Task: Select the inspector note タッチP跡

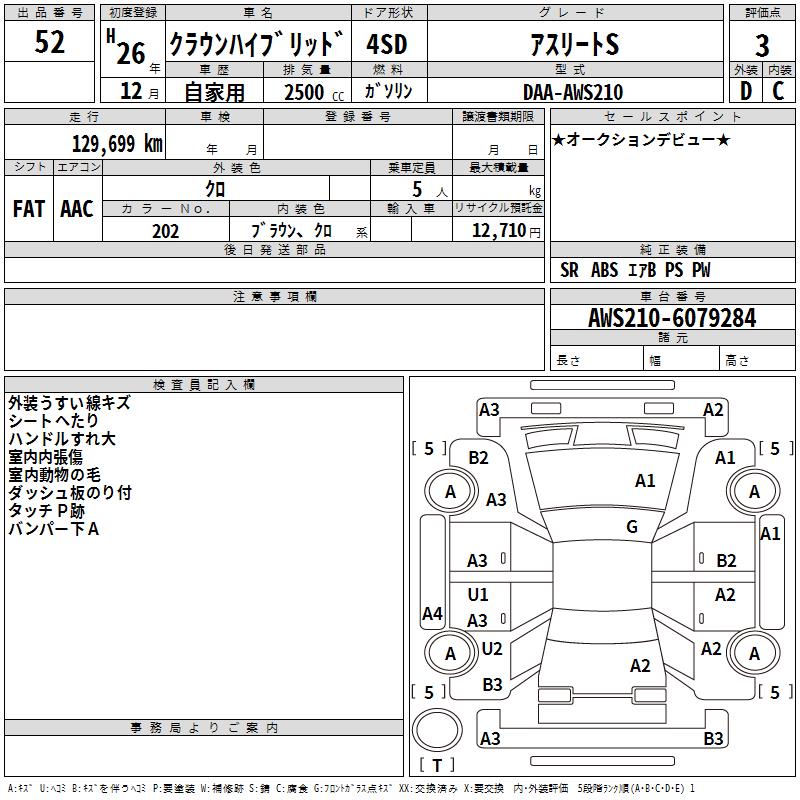Action: [46, 510]
